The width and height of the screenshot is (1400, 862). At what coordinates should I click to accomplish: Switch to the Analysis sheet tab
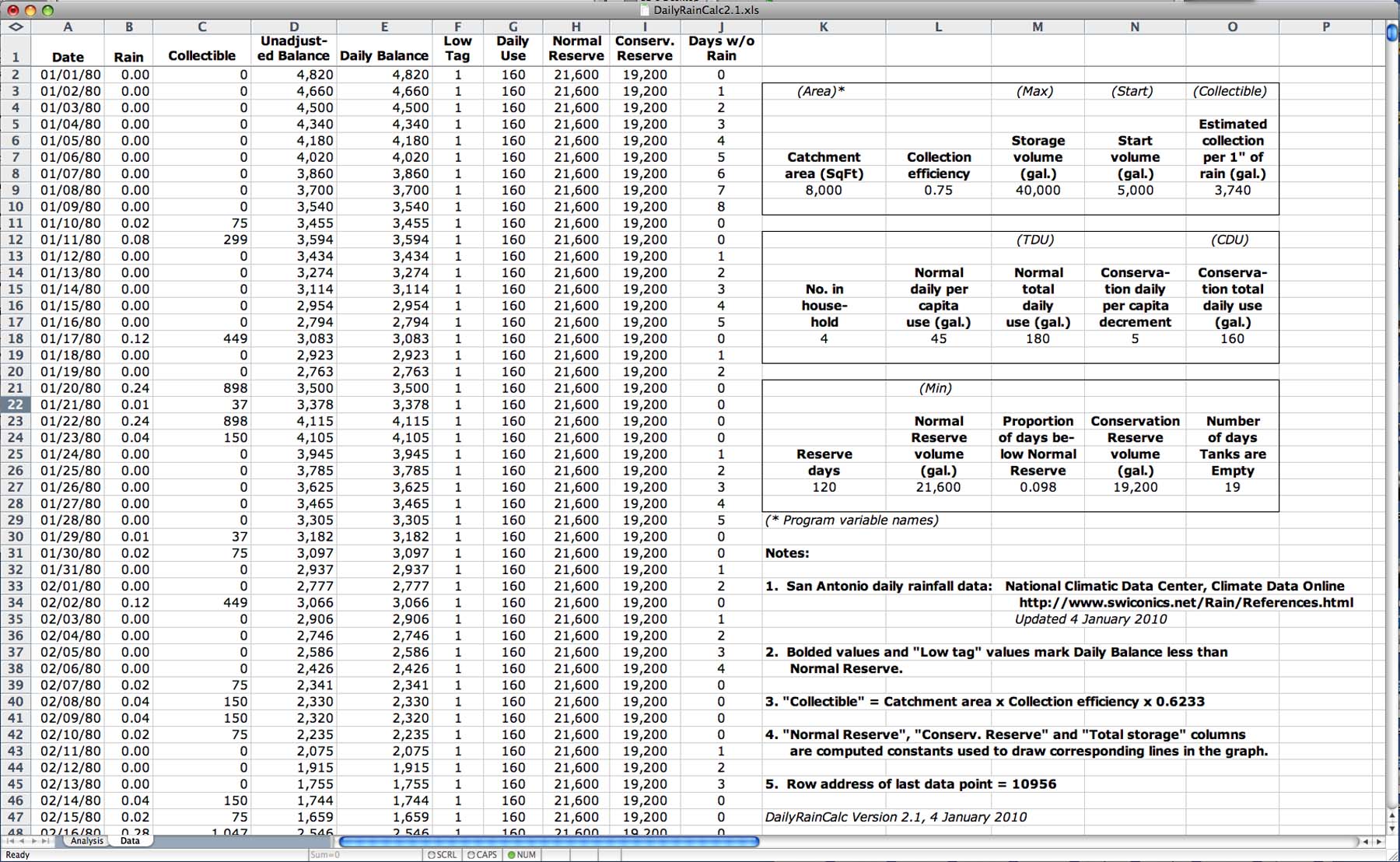[86, 841]
